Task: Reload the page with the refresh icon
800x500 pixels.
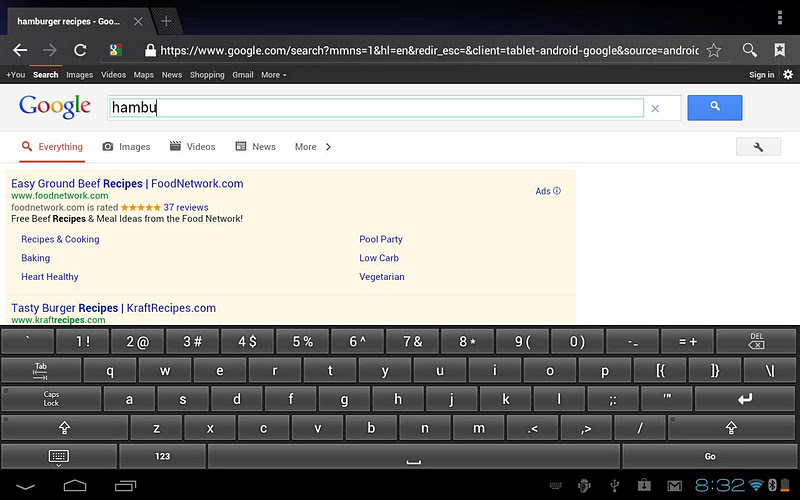Action: coord(80,50)
